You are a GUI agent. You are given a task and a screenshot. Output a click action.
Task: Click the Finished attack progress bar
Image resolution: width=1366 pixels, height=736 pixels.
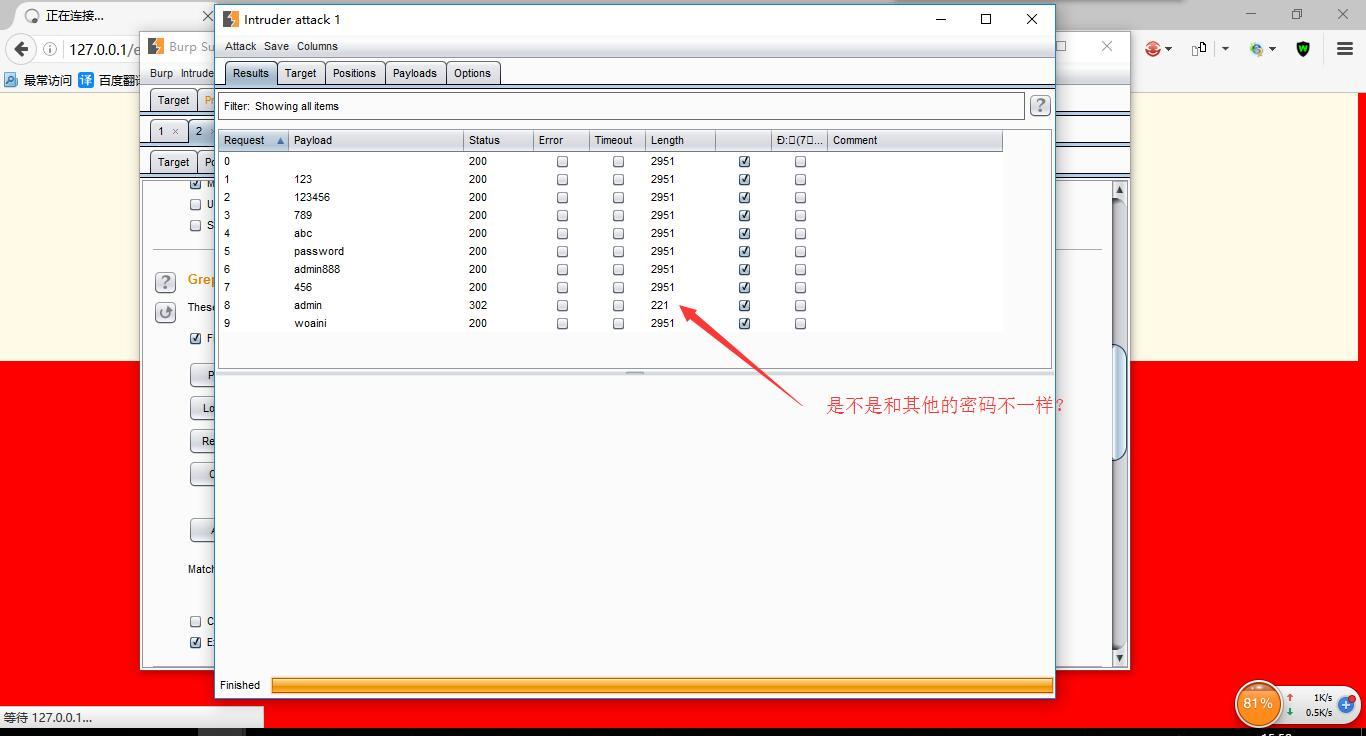tap(662, 685)
